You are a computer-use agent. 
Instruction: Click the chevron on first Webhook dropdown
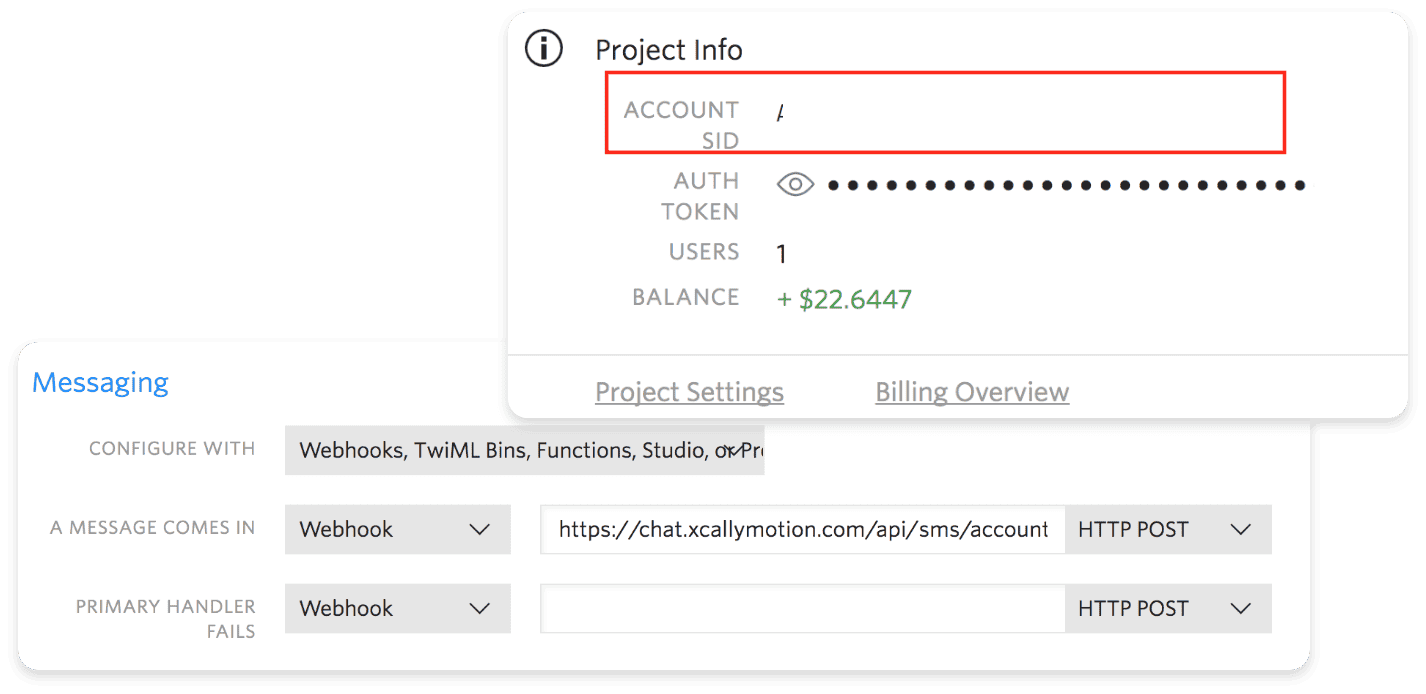coord(480,529)
